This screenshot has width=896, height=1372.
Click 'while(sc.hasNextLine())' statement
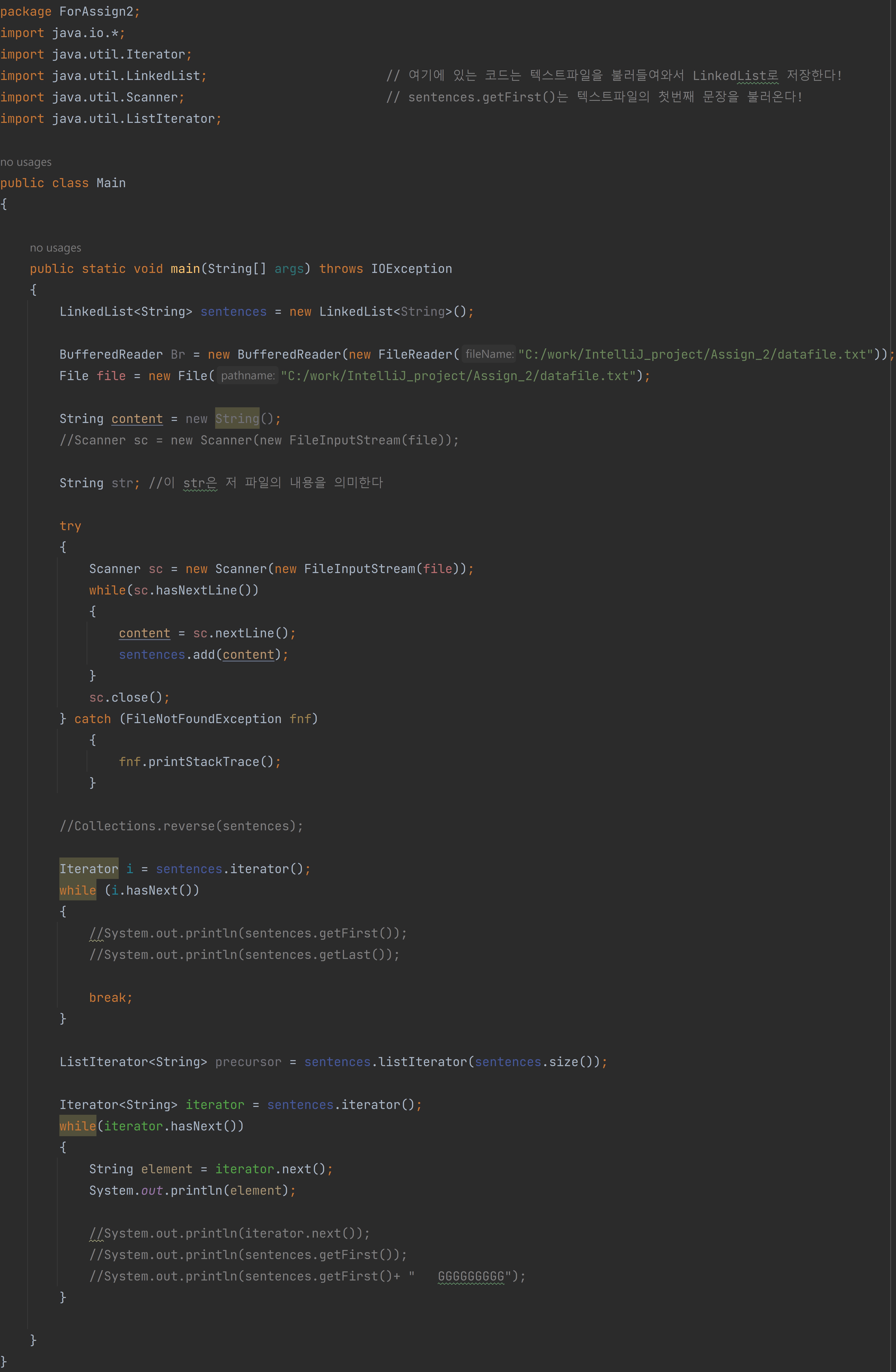pos(174,590)
